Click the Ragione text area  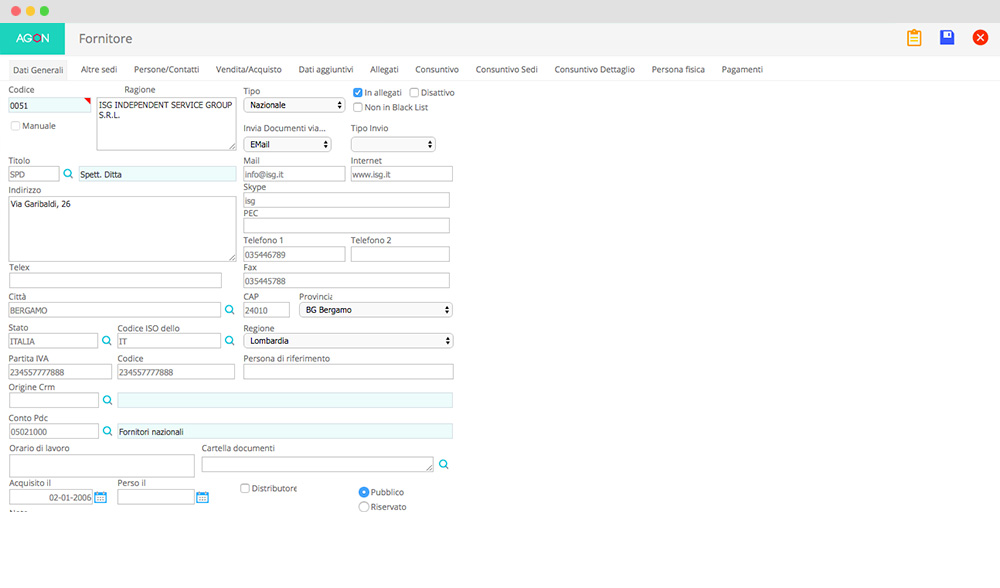coord(166,124)
